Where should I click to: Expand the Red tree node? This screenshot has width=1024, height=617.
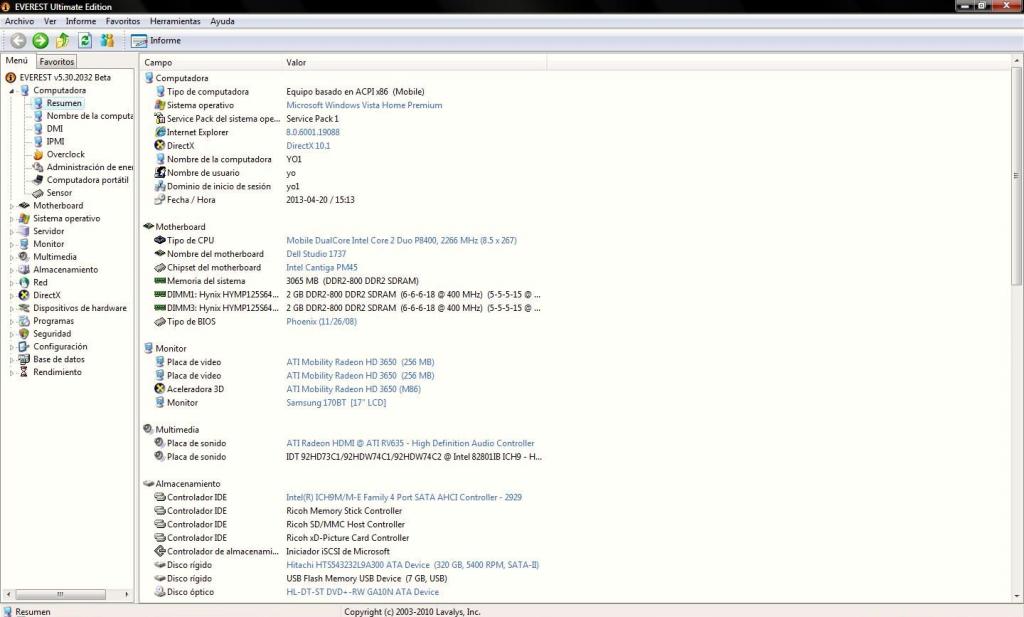[11, 283]
